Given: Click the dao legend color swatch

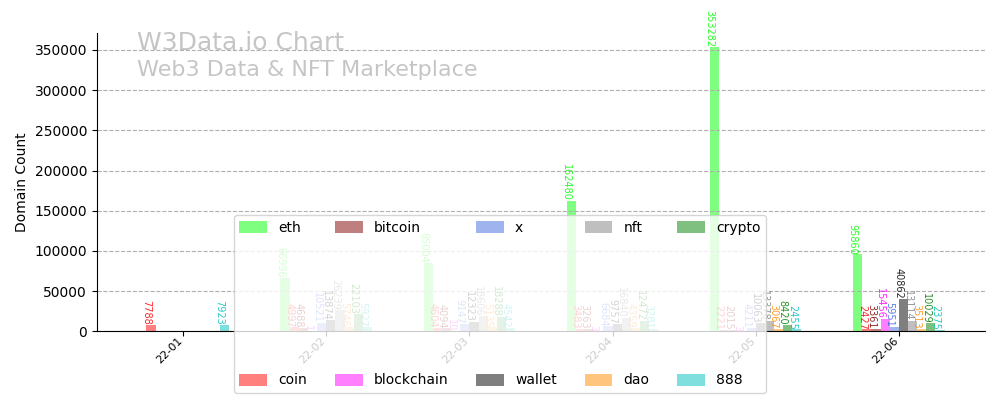Looking at the screenshot, I should click(599, 380).
